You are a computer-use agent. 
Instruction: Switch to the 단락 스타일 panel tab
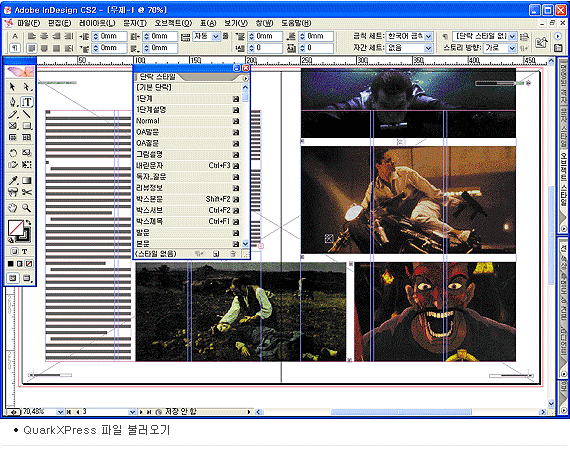tap(157, 77)
